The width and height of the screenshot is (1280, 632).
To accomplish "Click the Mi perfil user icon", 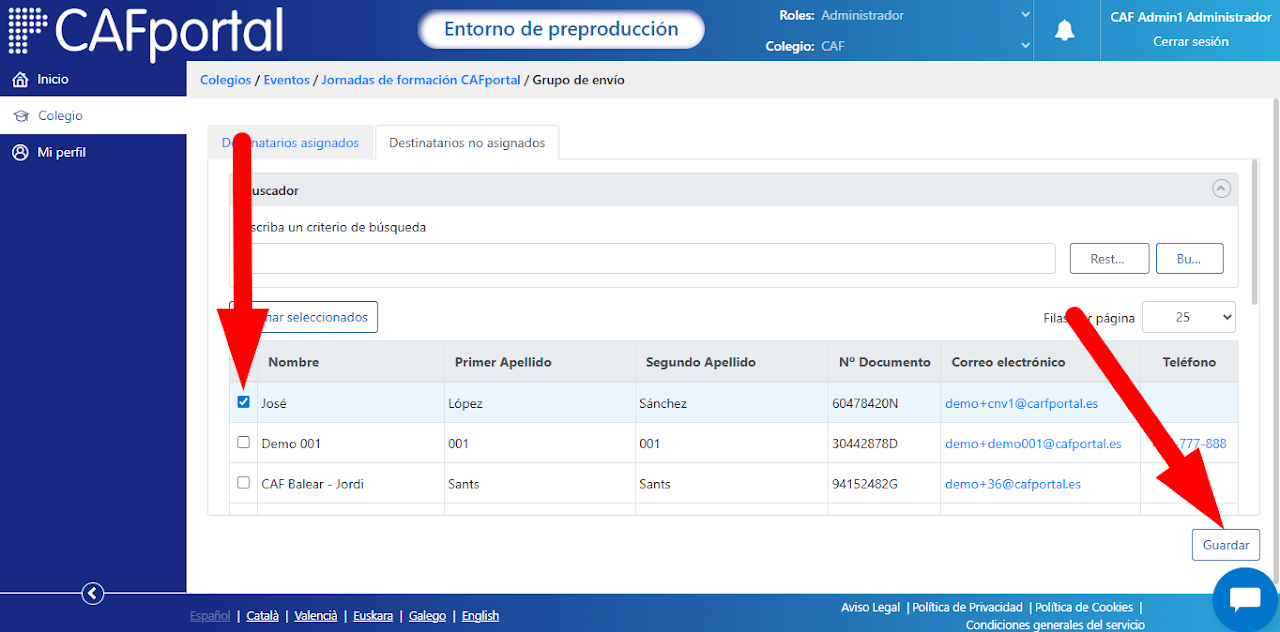I will click(20, 153).
